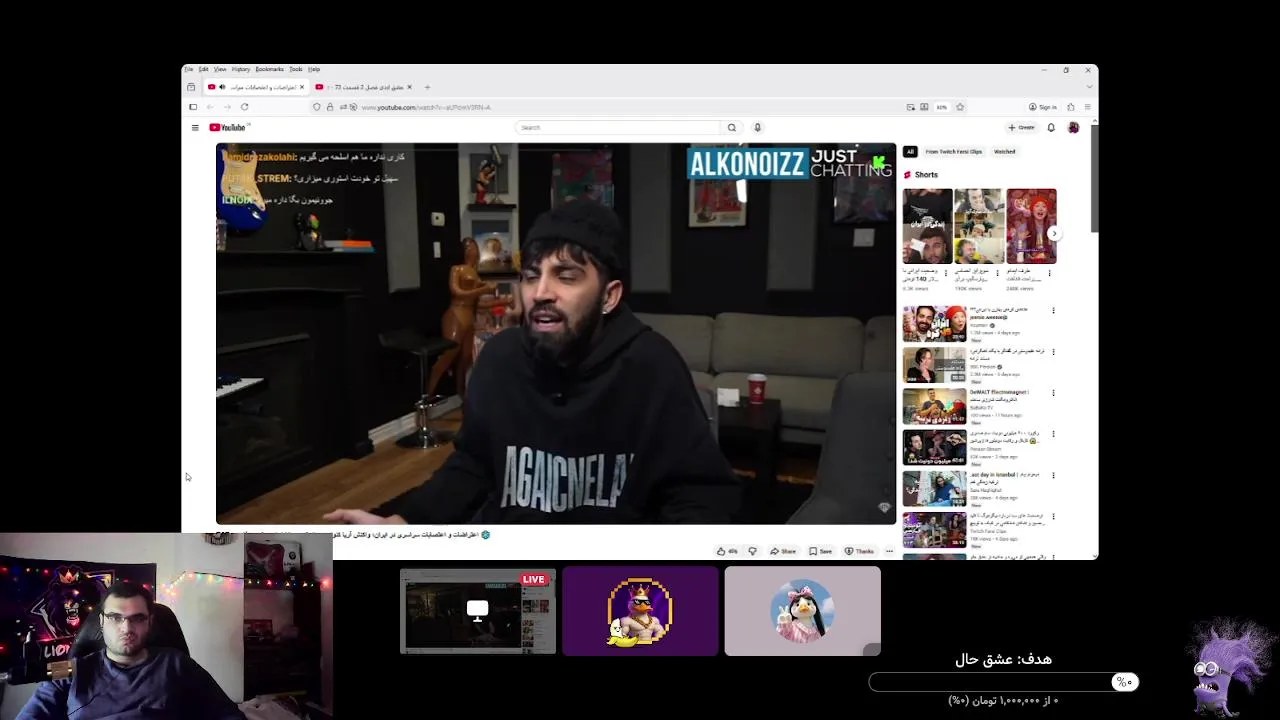Open Firefox View icon left of tabs

[191, 87]
